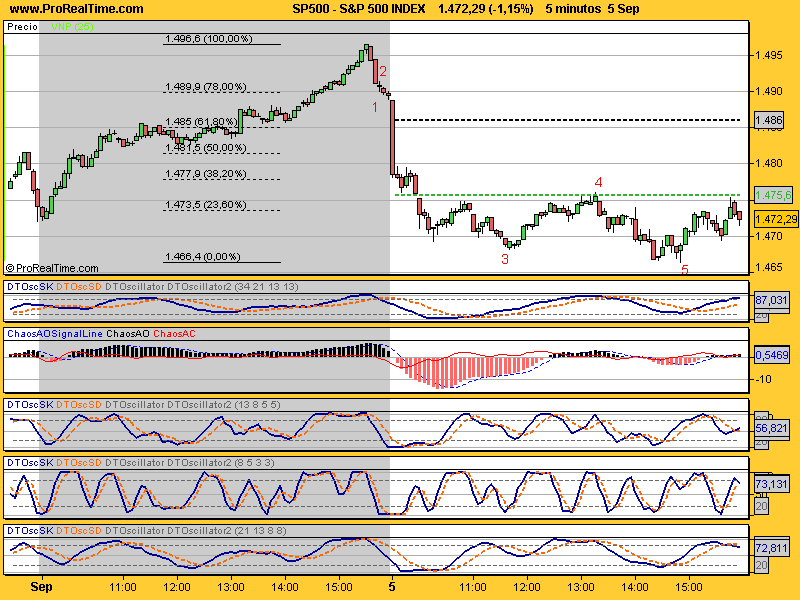
Task: Click the DTOscillator2 (13 8 5 5) label
Action: [x=224, y=405]
